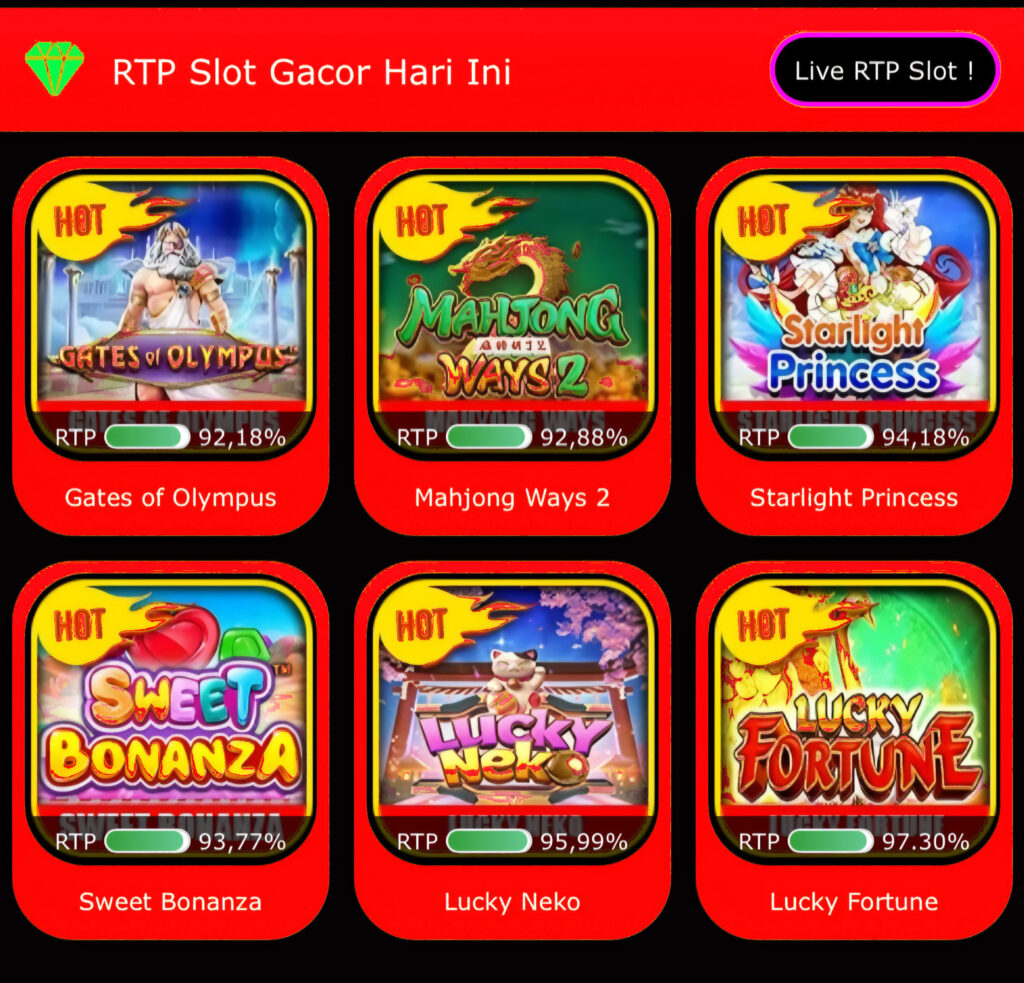Click the HOT flame badge on Sweet Bonanza
Image resolution: width=1024 pixels, height=983 pixels.
pyautogui.click(x=98, y=626)
